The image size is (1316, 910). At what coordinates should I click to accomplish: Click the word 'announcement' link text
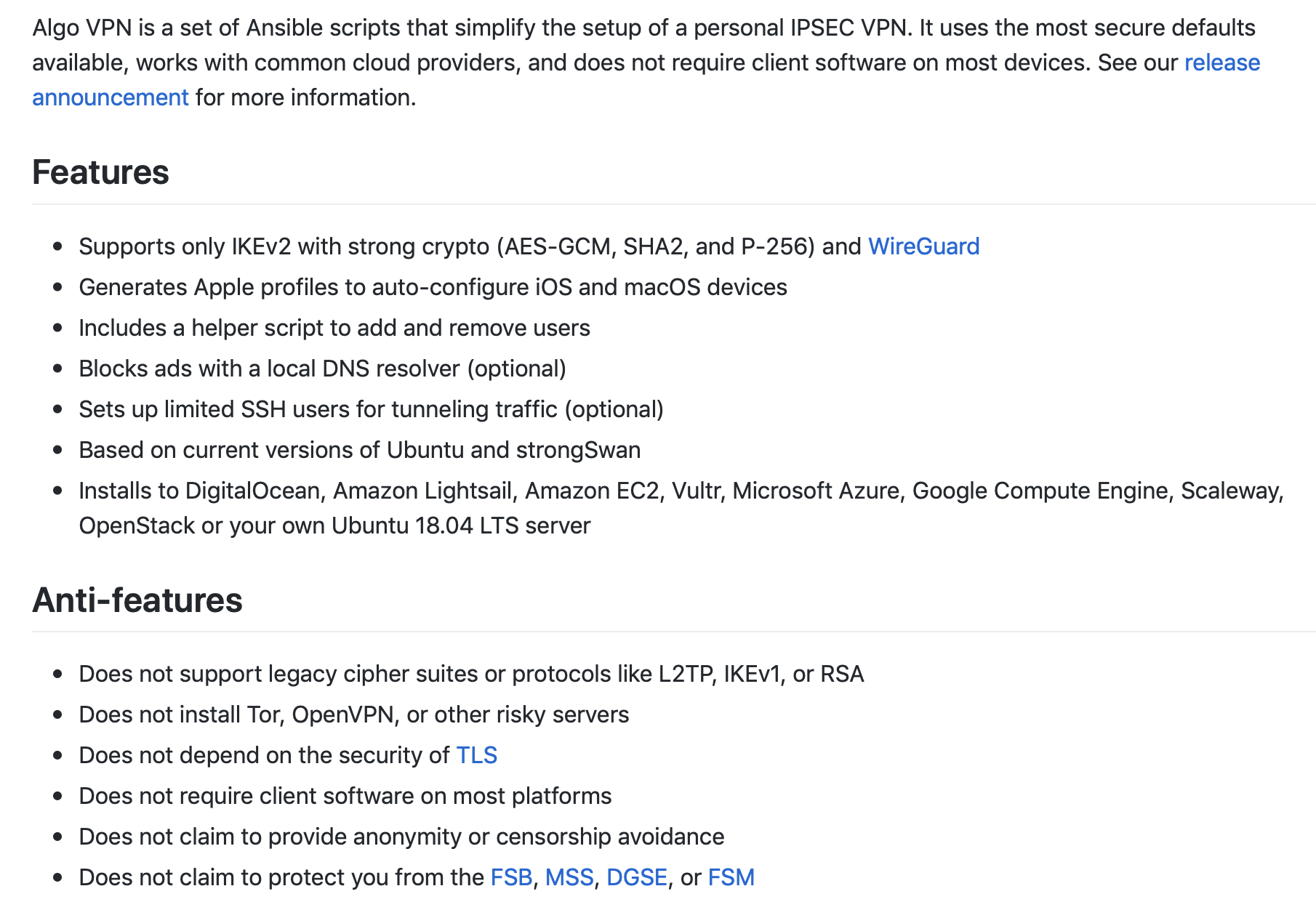coord(111,97)
